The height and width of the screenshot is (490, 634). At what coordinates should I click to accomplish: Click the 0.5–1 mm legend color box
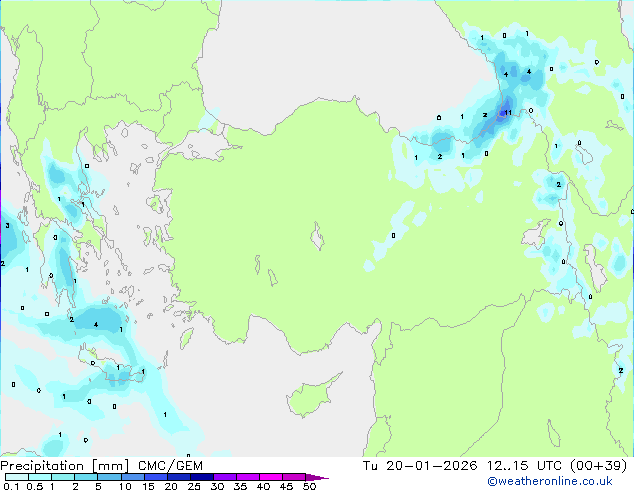[x=40, y=477]
